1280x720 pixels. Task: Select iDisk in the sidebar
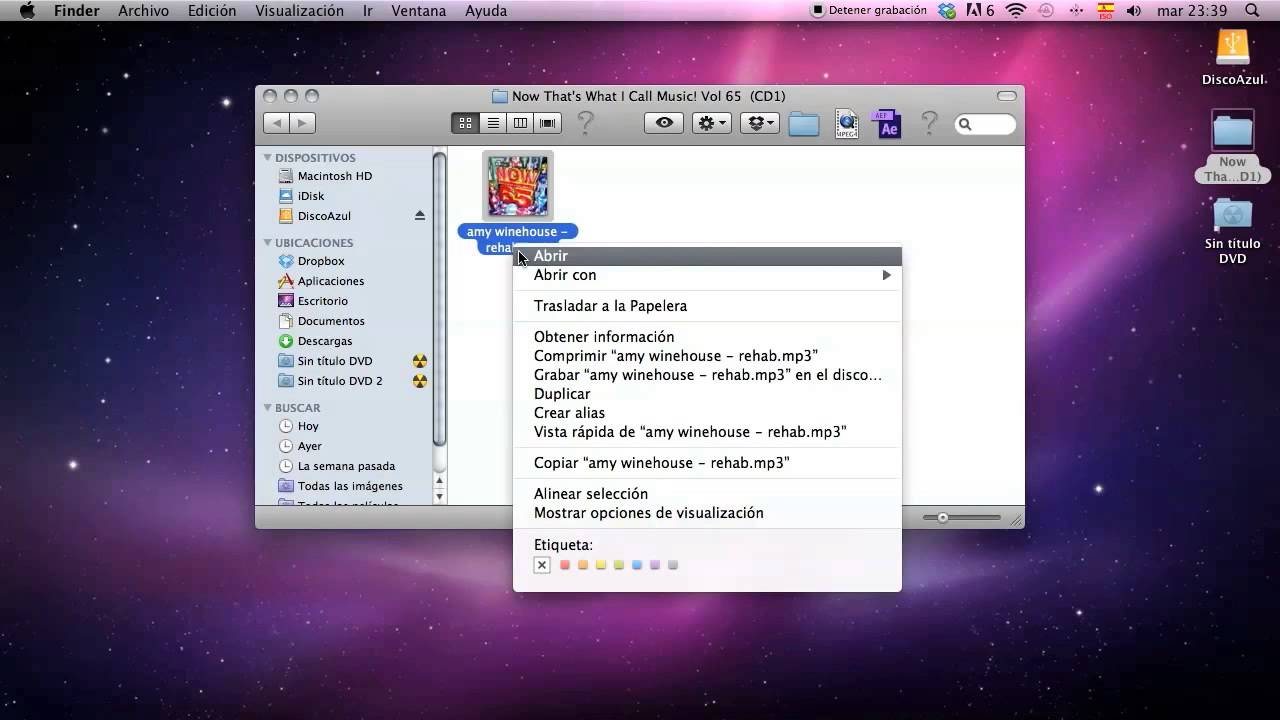tap(310, 196)
